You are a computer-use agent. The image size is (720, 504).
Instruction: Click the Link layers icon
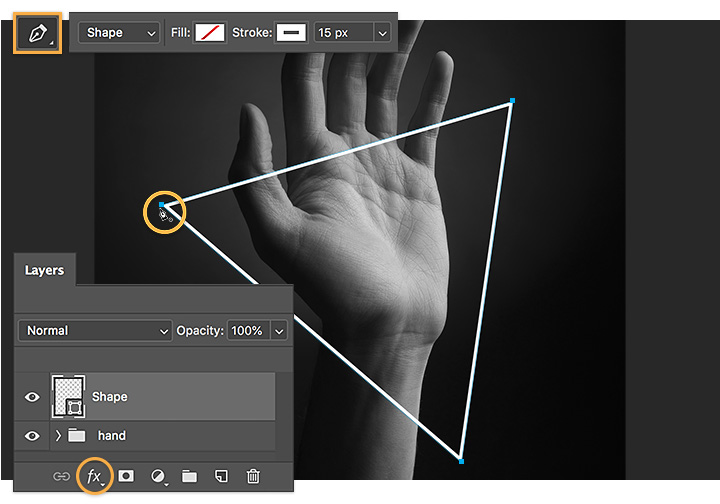coord(61,476)
